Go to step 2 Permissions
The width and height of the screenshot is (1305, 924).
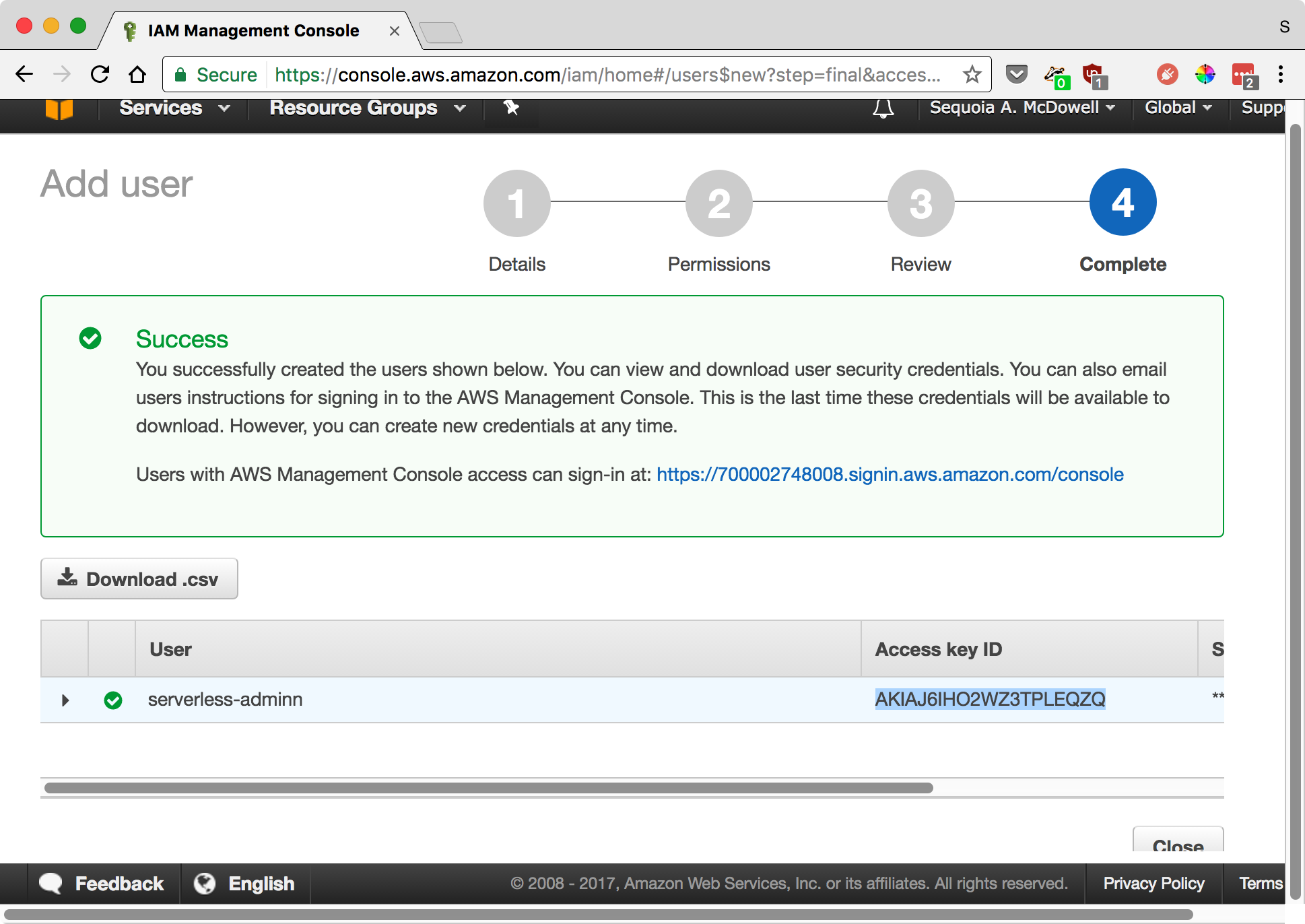tap(719, 203)
